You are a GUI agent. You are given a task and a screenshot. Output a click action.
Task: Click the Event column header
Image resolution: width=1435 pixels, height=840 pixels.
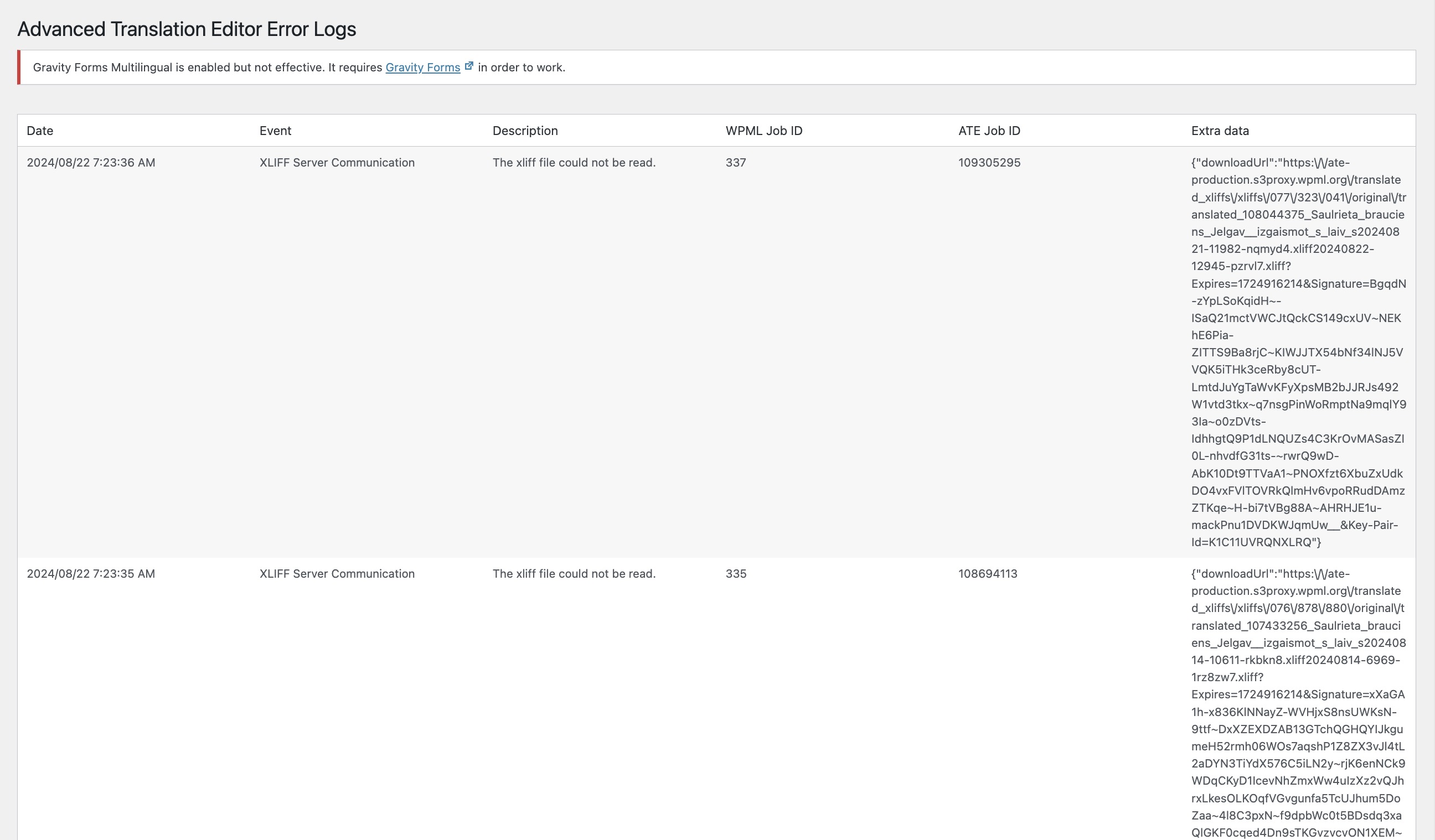pos(275,131)
